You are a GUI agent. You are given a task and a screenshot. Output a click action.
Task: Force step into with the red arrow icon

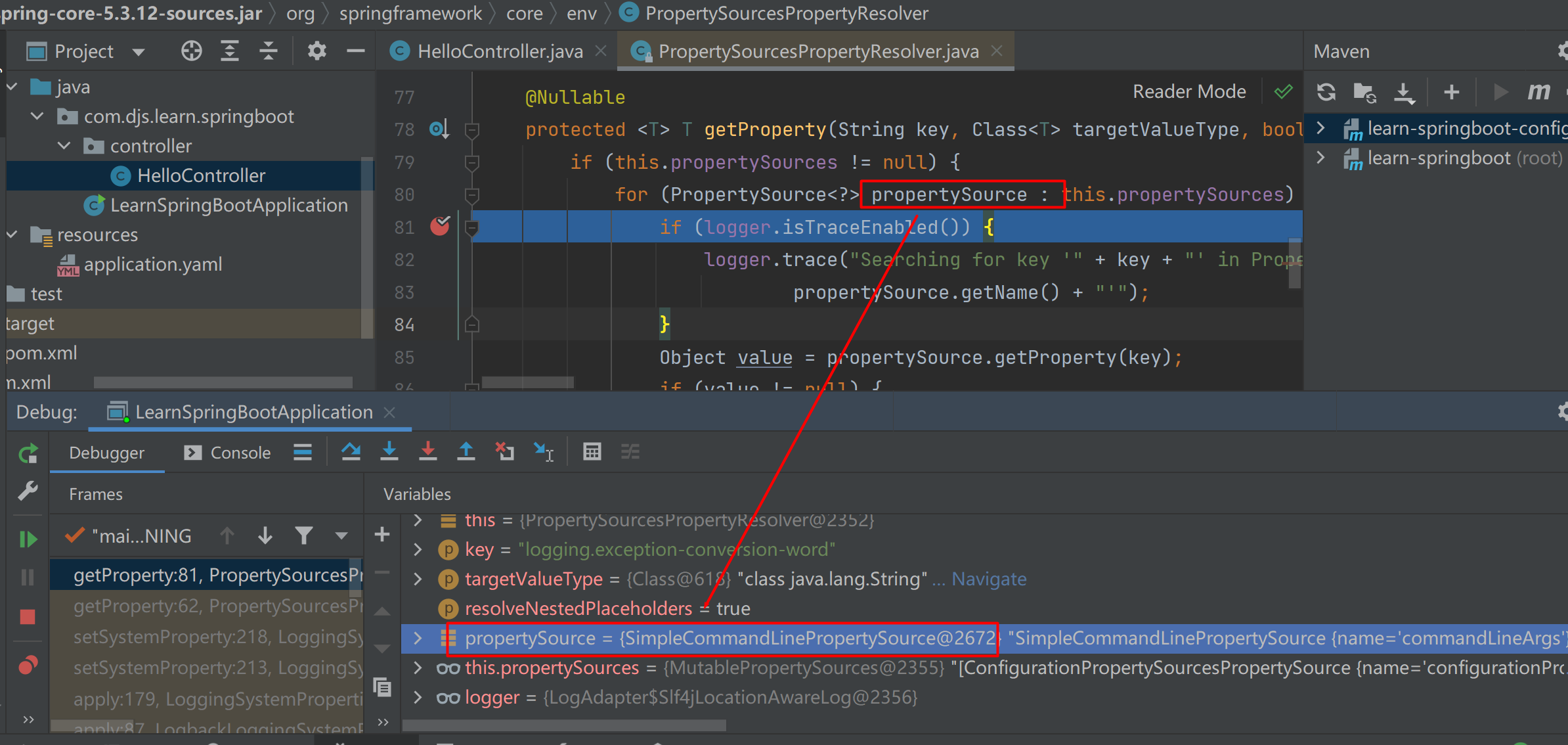pos(427,451)
